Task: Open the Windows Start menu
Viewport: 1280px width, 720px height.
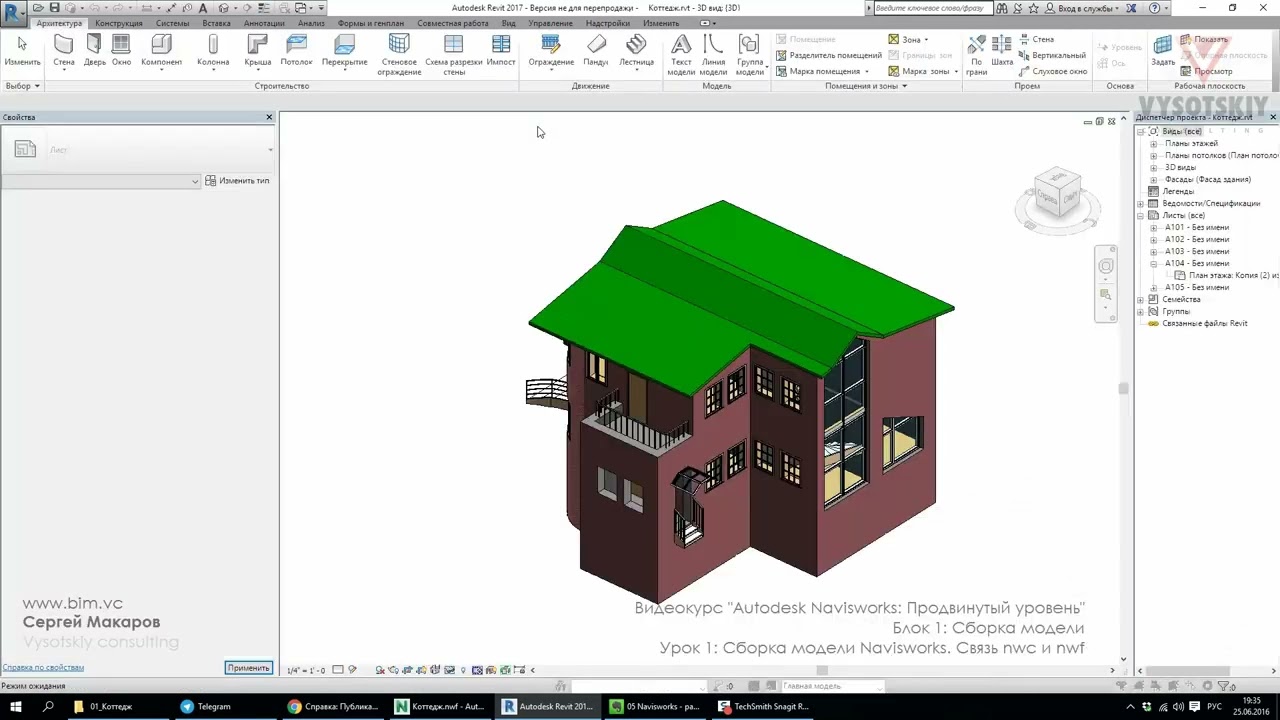Action: (x=16, y=706)
